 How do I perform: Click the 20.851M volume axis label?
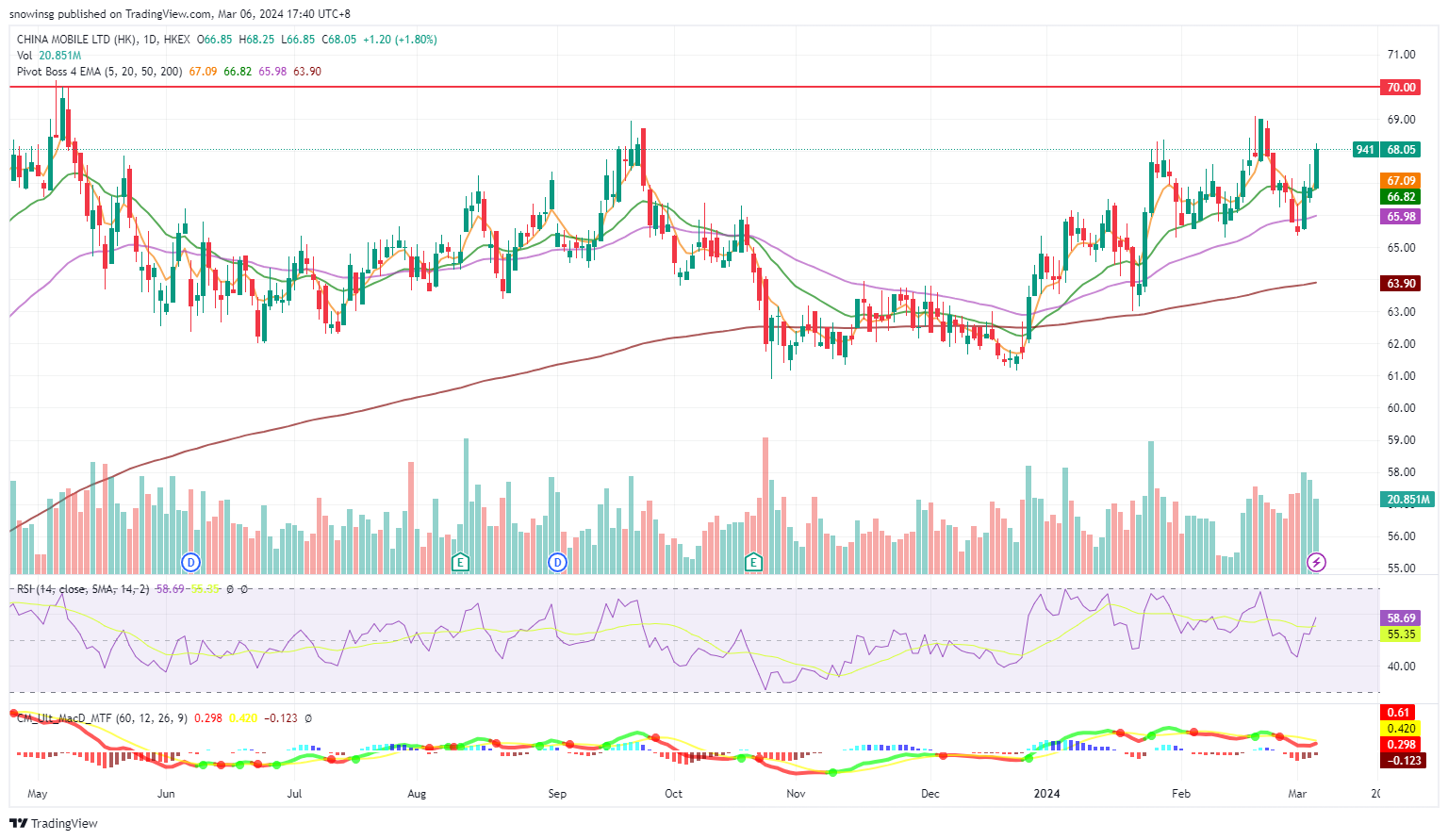pos(1408,499)
